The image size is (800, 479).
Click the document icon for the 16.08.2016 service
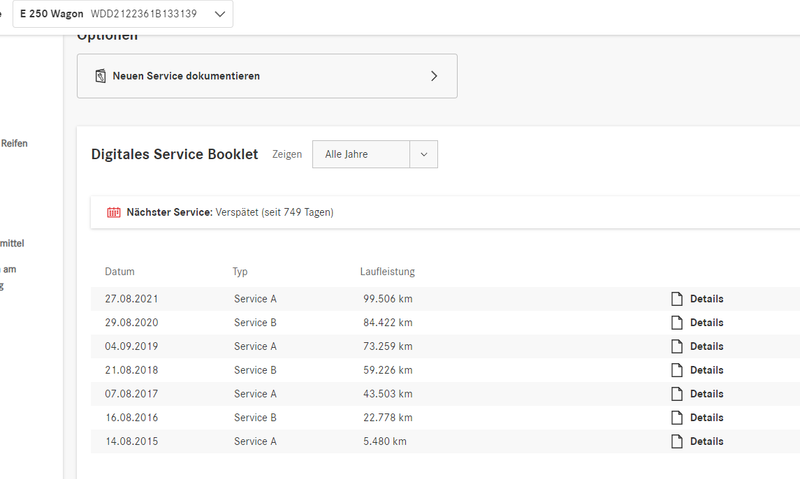[x=677, y=418]
